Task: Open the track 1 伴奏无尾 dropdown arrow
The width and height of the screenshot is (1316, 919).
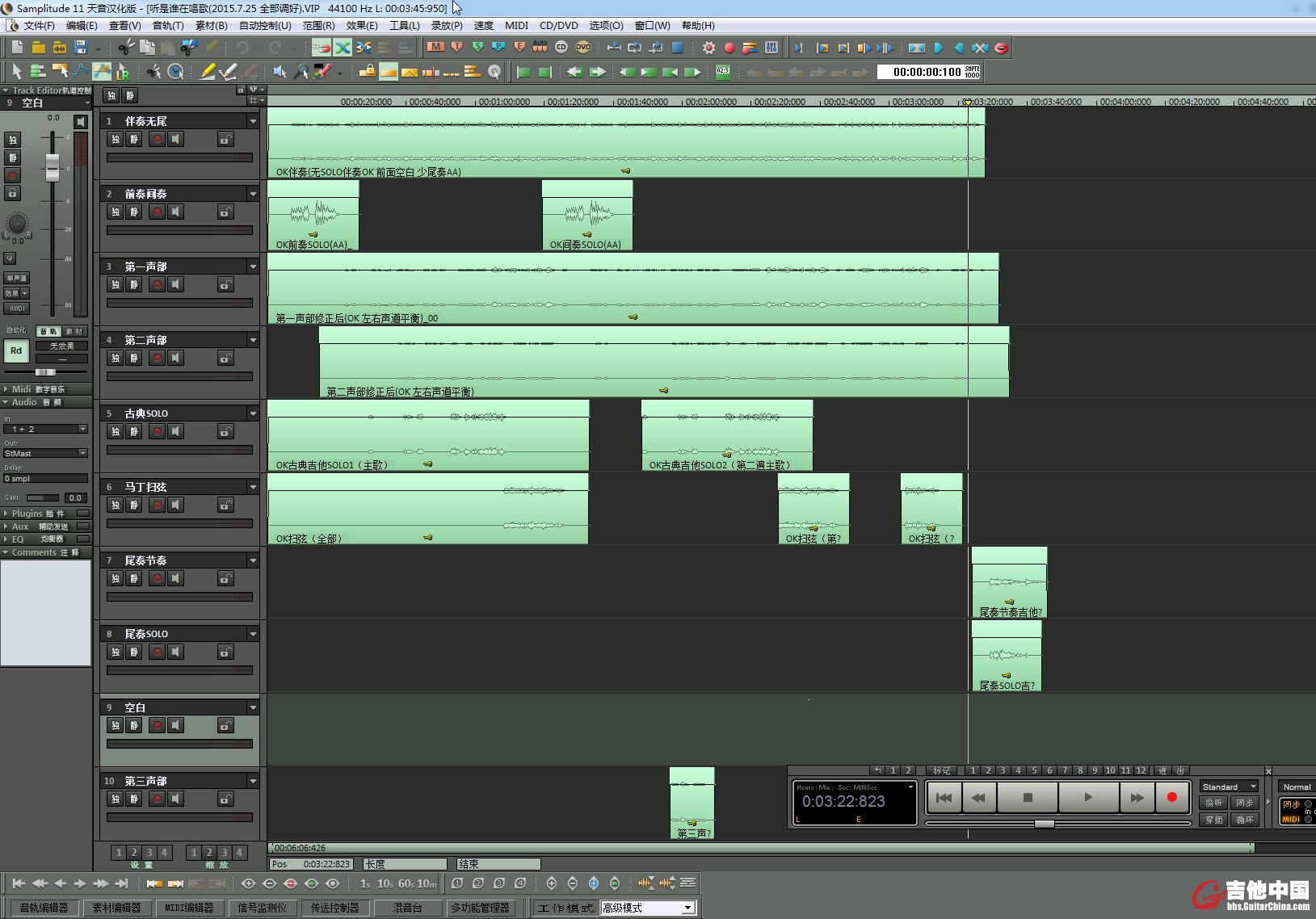Action: coord(253,121)
